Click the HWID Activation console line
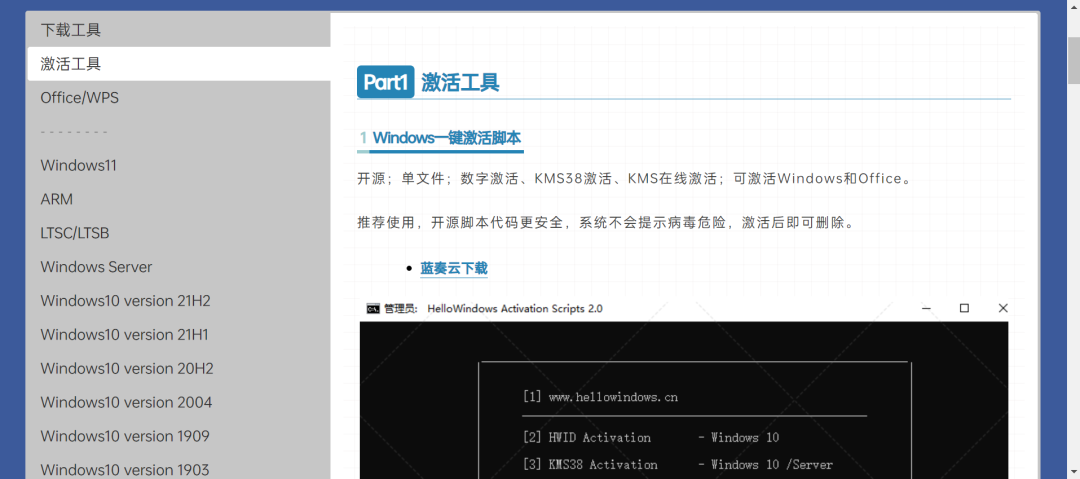Screen dimensions: 1080x479 [x=651, y=438]
